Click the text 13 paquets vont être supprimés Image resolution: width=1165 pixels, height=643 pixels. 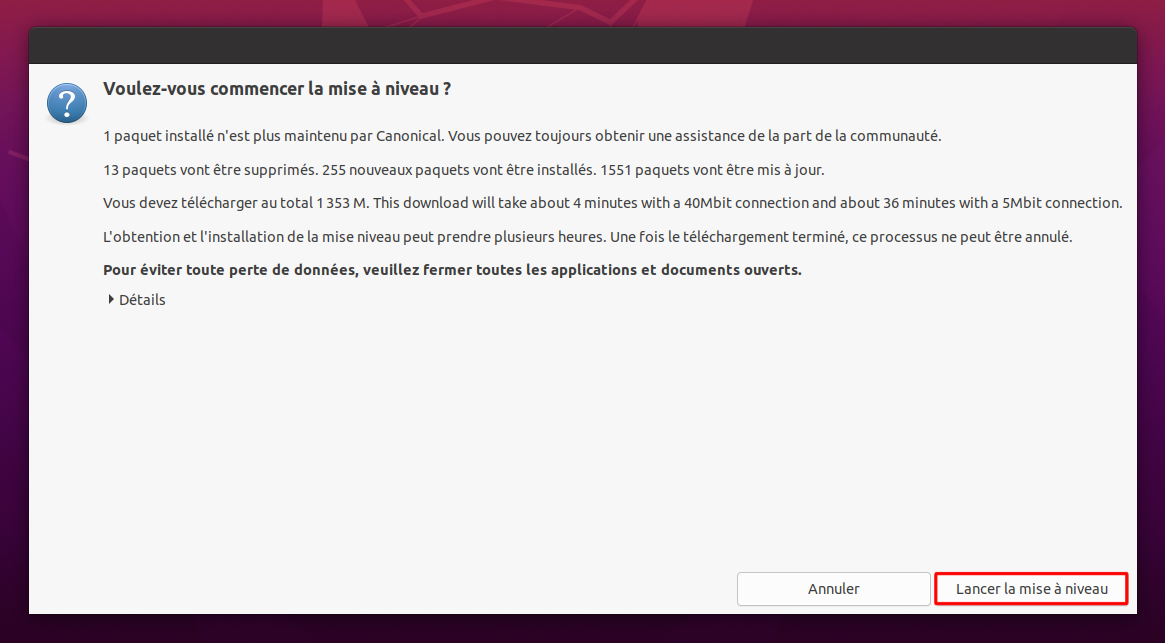[210, 169]
